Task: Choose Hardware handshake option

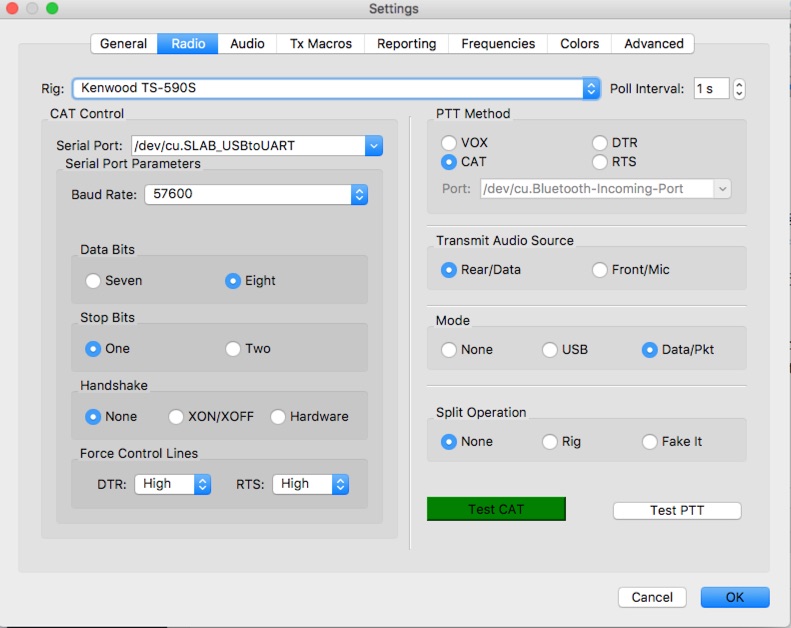Action: pyautogui.click(x=277, y=417)
